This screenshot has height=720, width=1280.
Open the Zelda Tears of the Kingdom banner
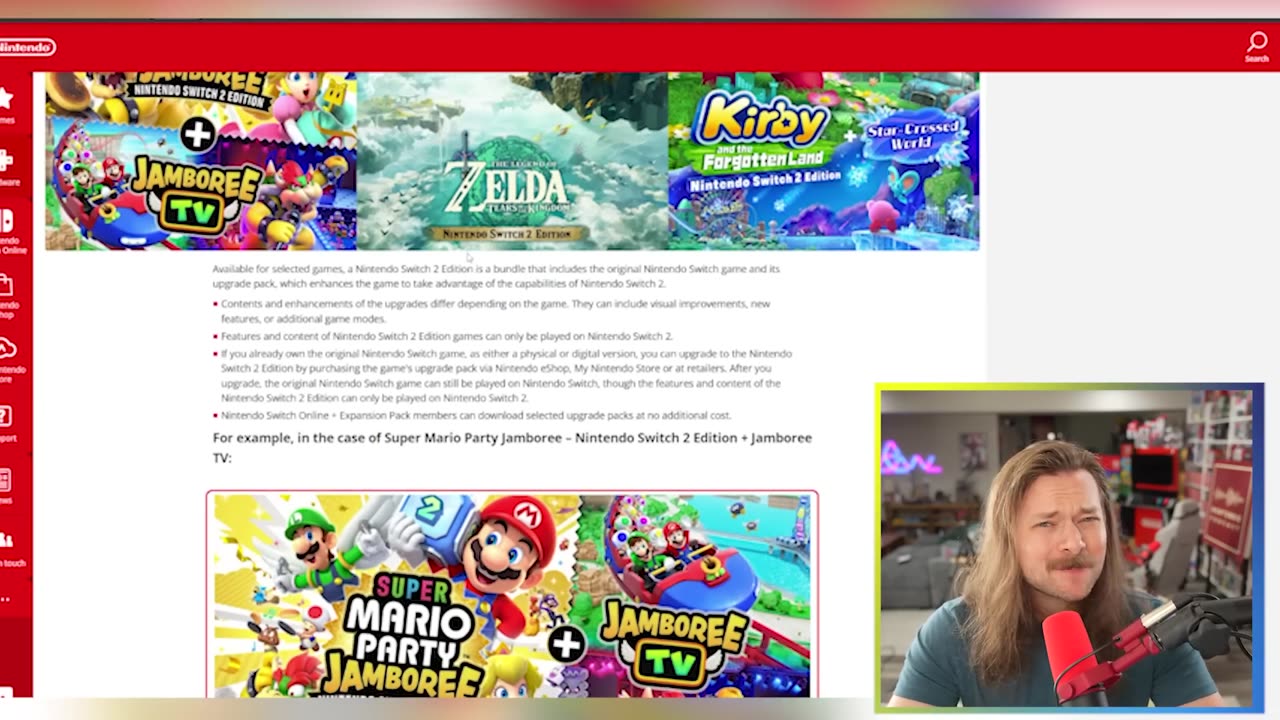point(512,160)
